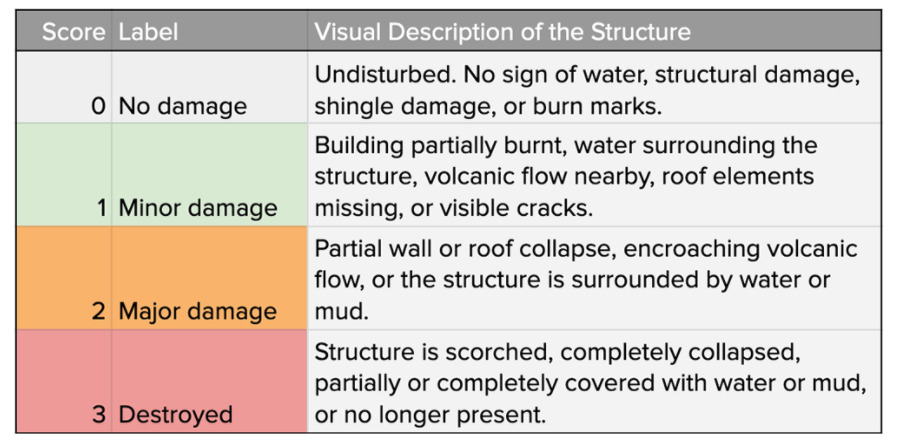Click the red score 3 cell
900x444 pixels.
[98, 414]
